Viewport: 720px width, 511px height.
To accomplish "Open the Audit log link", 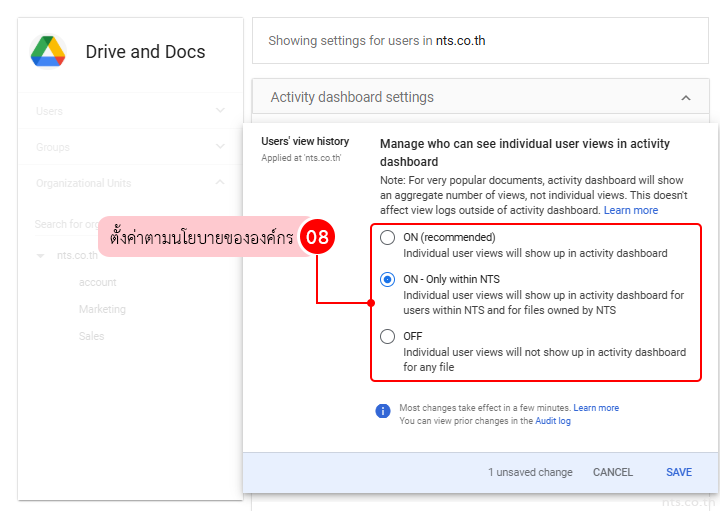I will point(551,422).
